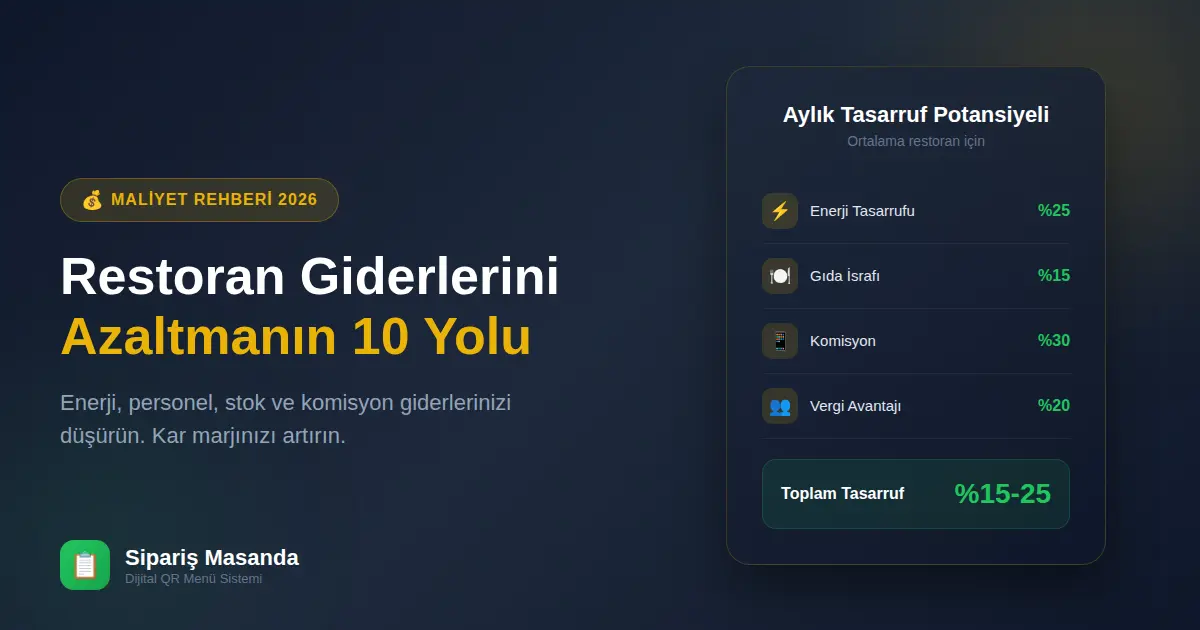
Task: Click the Dijital QR Menü Sistemi tagline
Action: 192,578
